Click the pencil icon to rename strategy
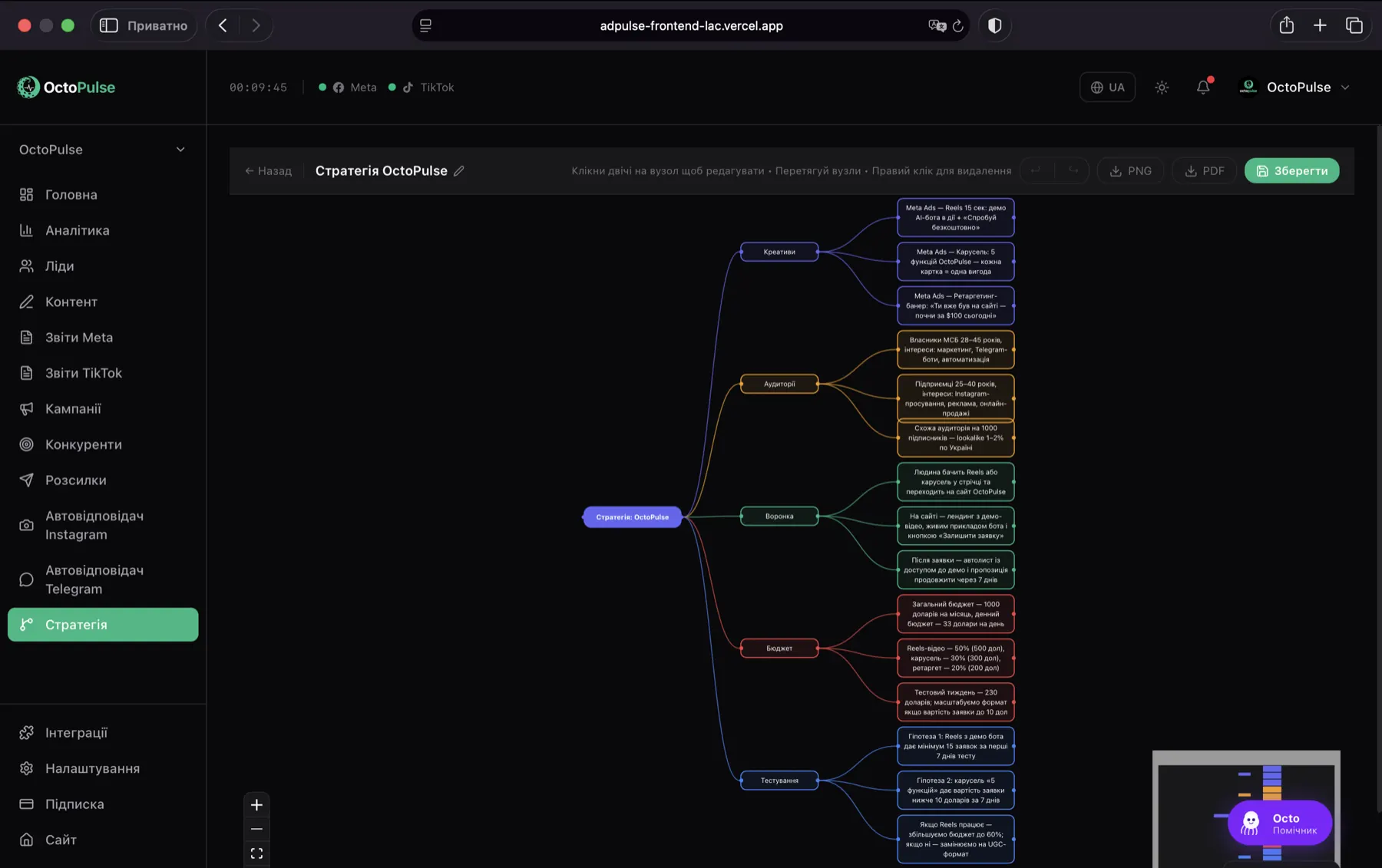Screen dimensions: 1382x868 [x=459, y=171]
